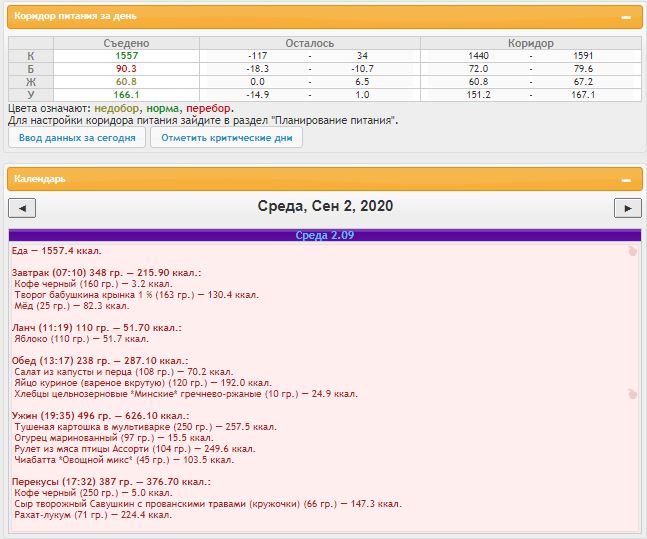Click eaten protein value «90.3»
Viewport: 647px width, 539px height.
(126, 69)
